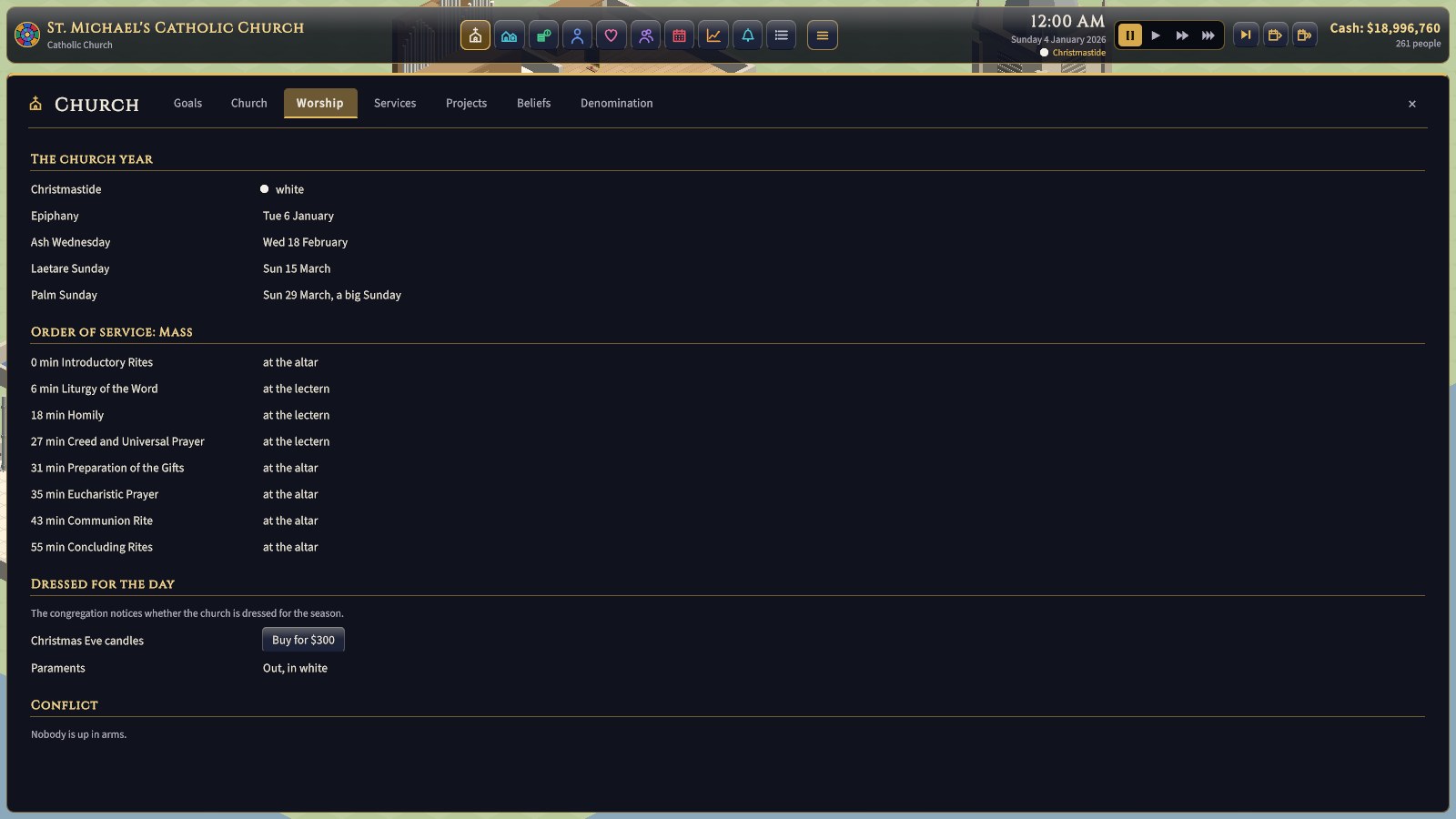
Task: Open the purple group of people icon
Action: (x=645, y=35)
